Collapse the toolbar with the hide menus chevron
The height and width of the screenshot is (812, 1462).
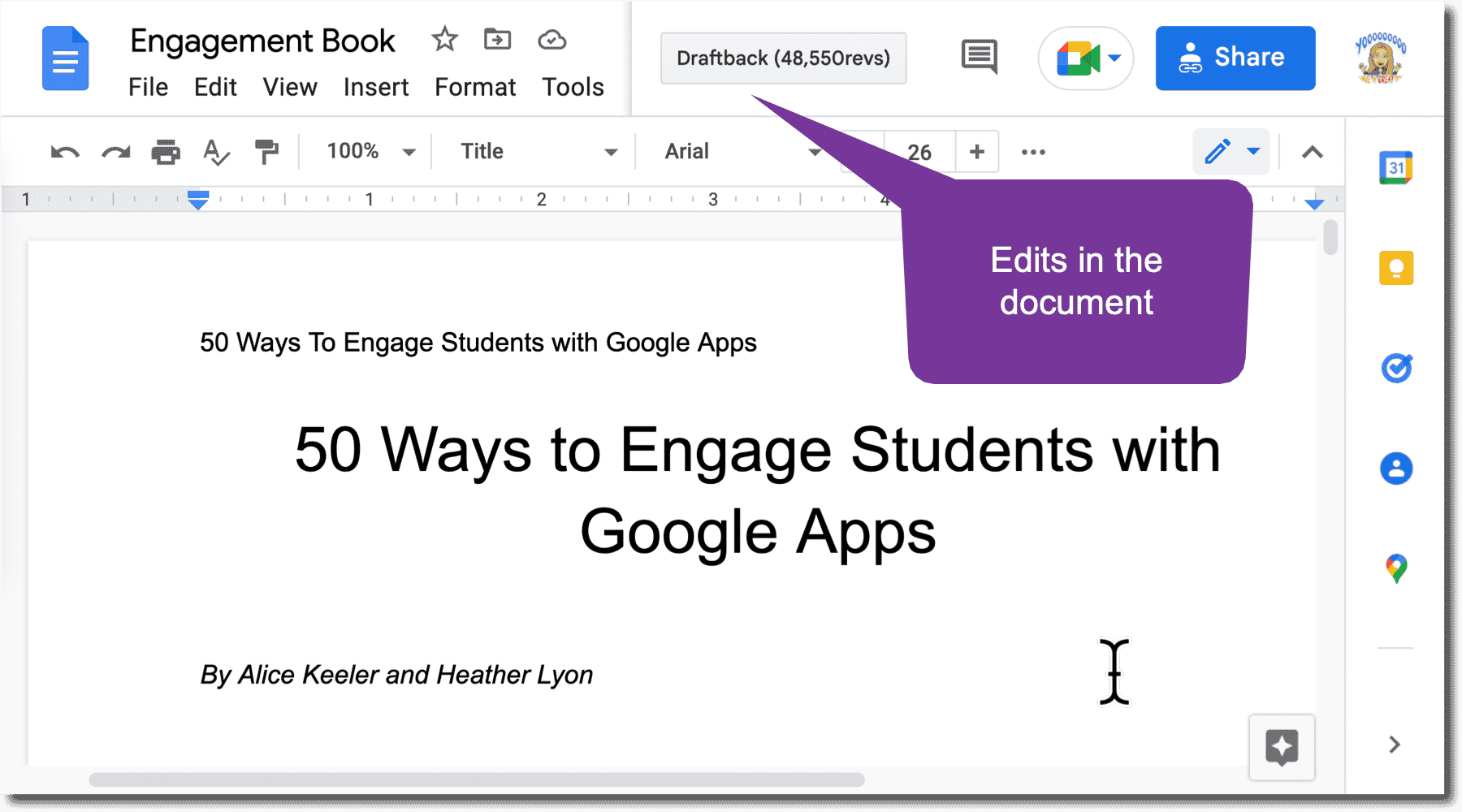(x=1311, y=151)
